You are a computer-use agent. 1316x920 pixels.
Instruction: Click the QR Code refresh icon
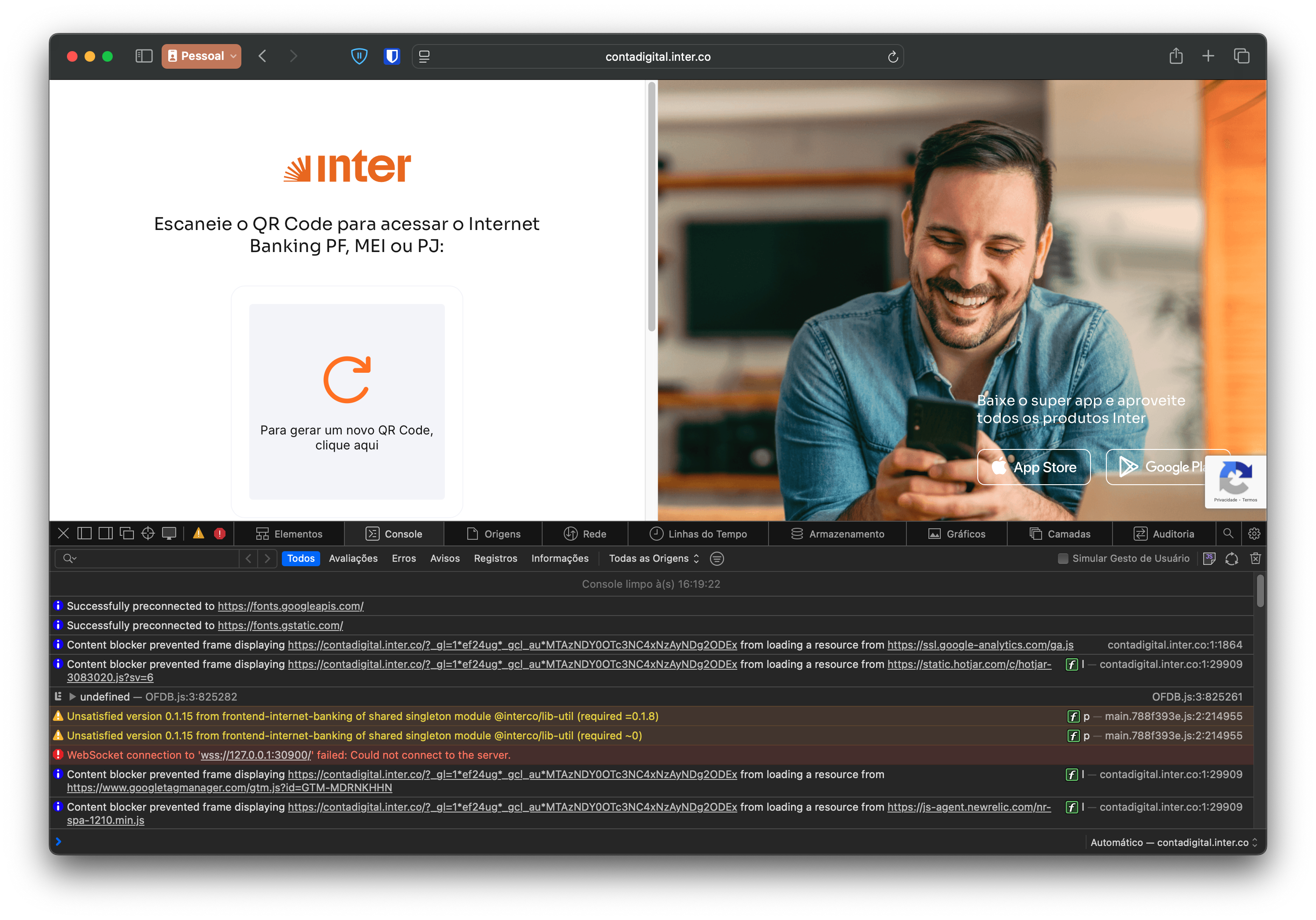click(x=347, y=379)
